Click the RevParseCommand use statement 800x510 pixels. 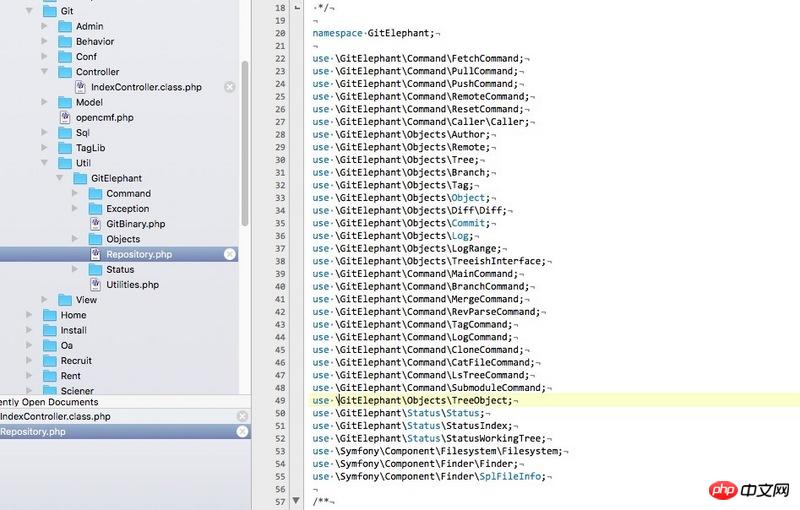[427, 312]
